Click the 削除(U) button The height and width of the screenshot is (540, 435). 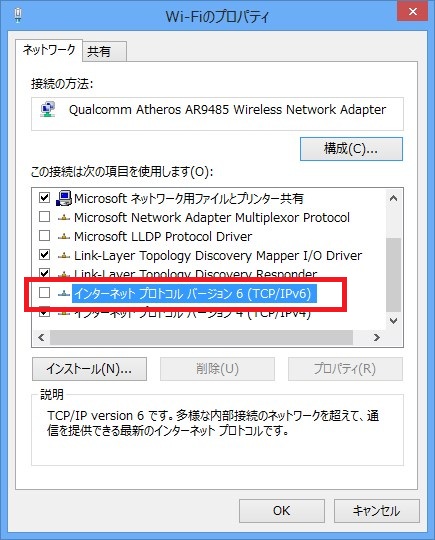coord(217,369)
